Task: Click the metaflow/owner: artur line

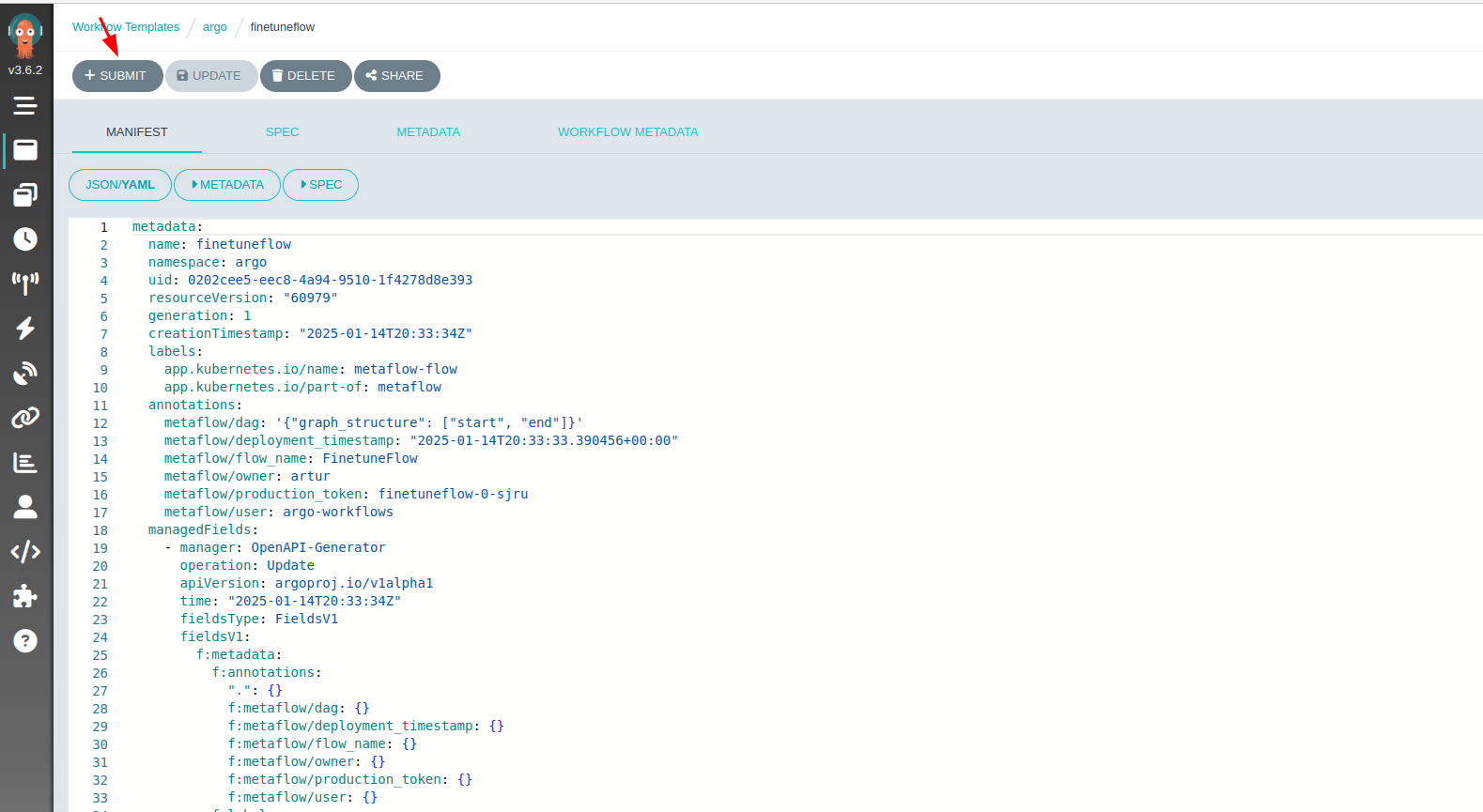Action: [x=247, y=476]
